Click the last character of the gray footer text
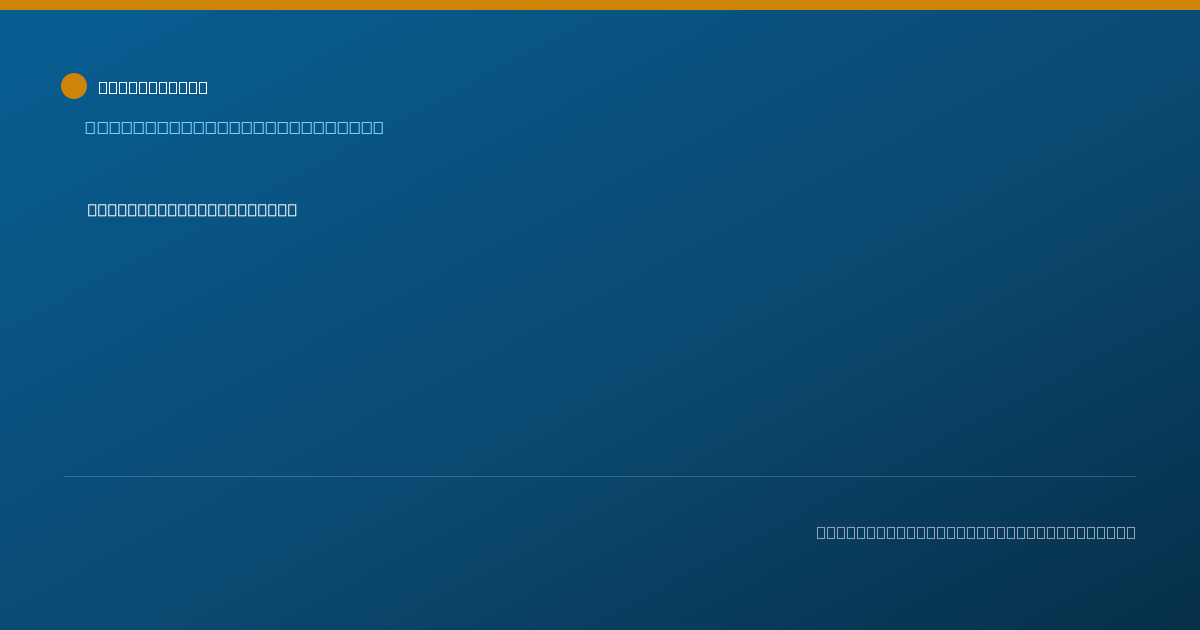This screenshot has width=1200, height=630. tap(1131, 533)
